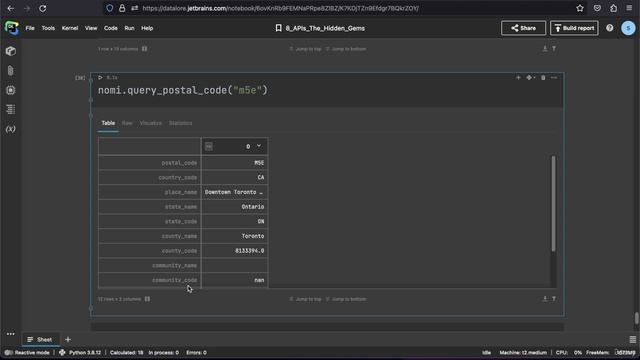The height and width of the screenshot is (360, 640).
Task: Open the Environment cube icon in sidebar
Action: 11,51
